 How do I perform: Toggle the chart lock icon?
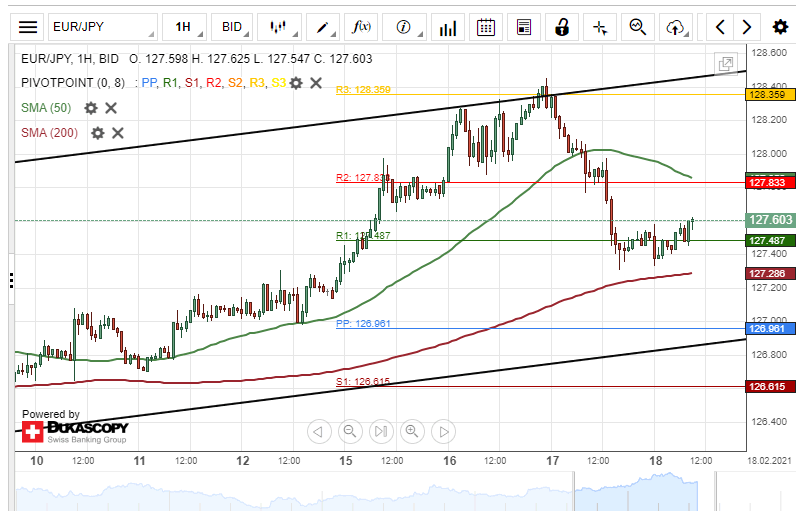[562, 27]
